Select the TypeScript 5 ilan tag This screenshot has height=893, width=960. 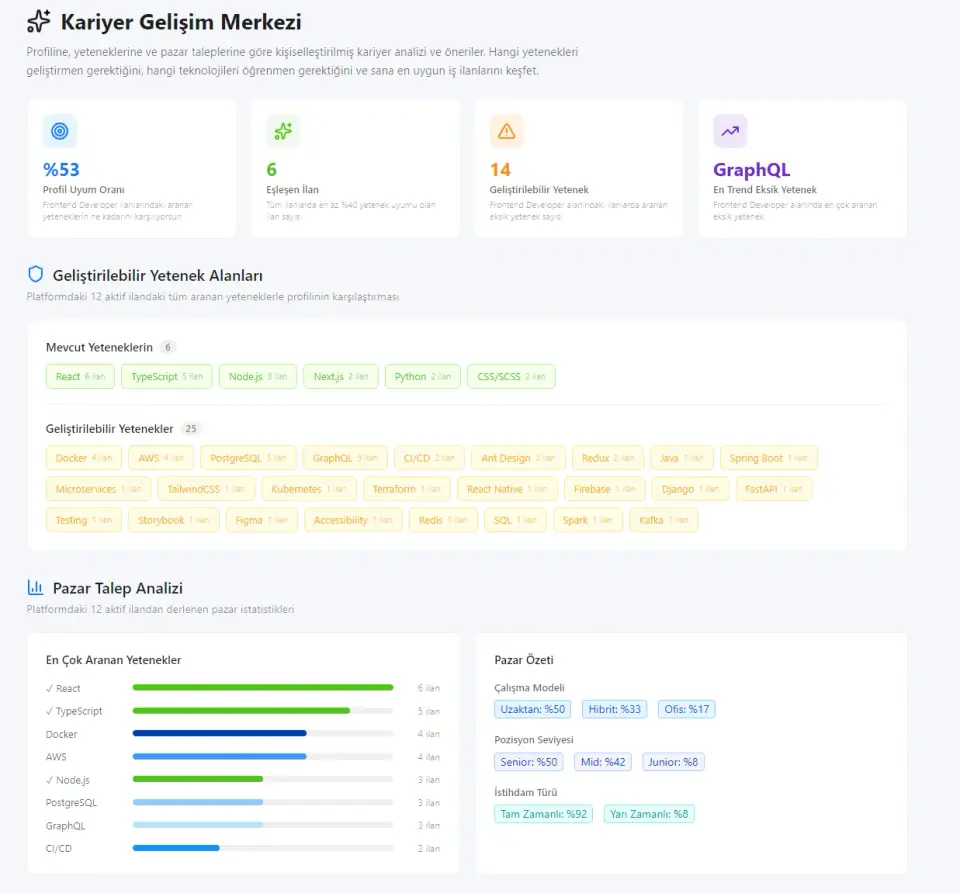(x=167, y=376)
